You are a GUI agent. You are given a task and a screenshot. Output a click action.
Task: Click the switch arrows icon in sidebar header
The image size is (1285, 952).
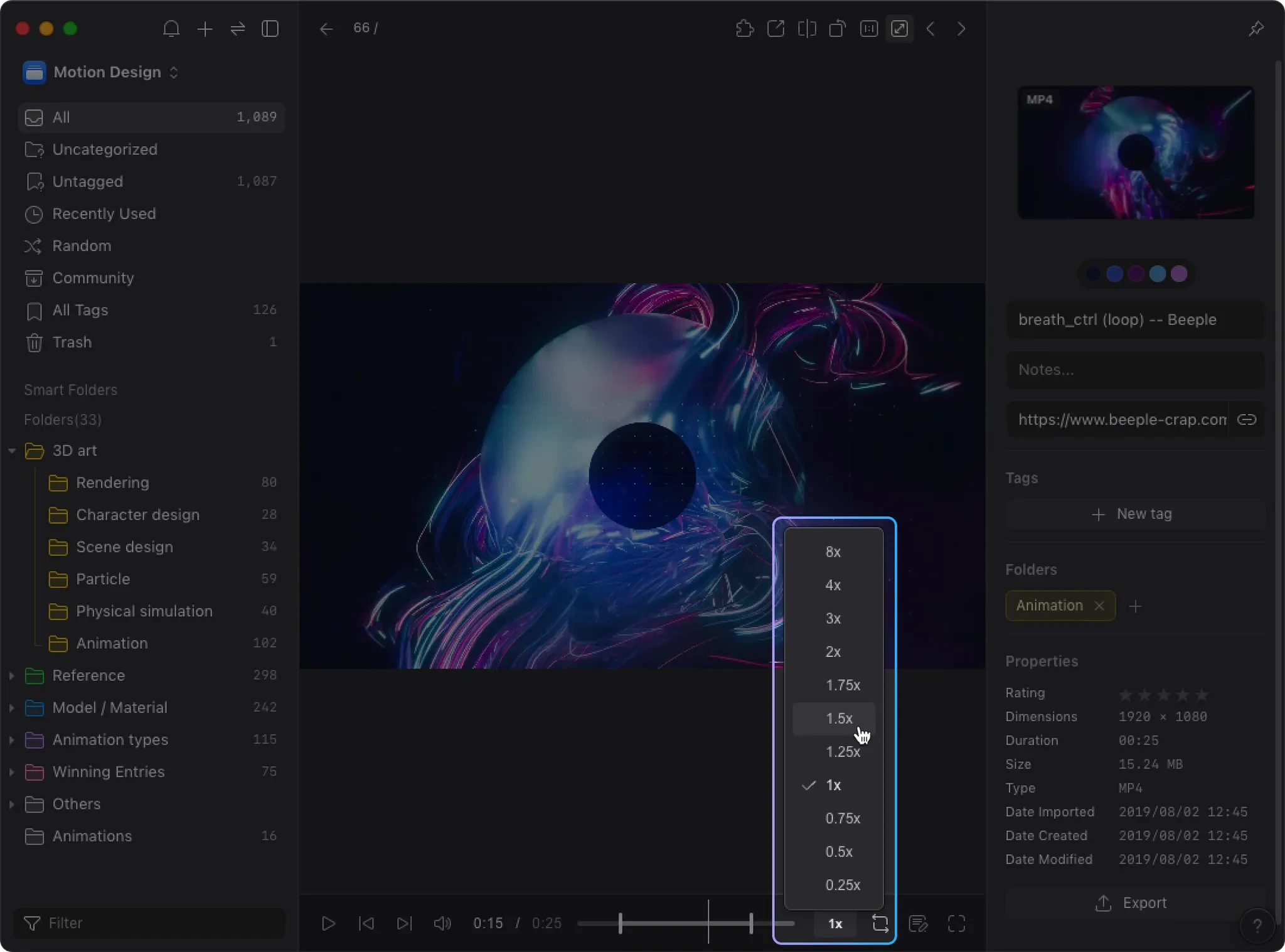(238, 29)
